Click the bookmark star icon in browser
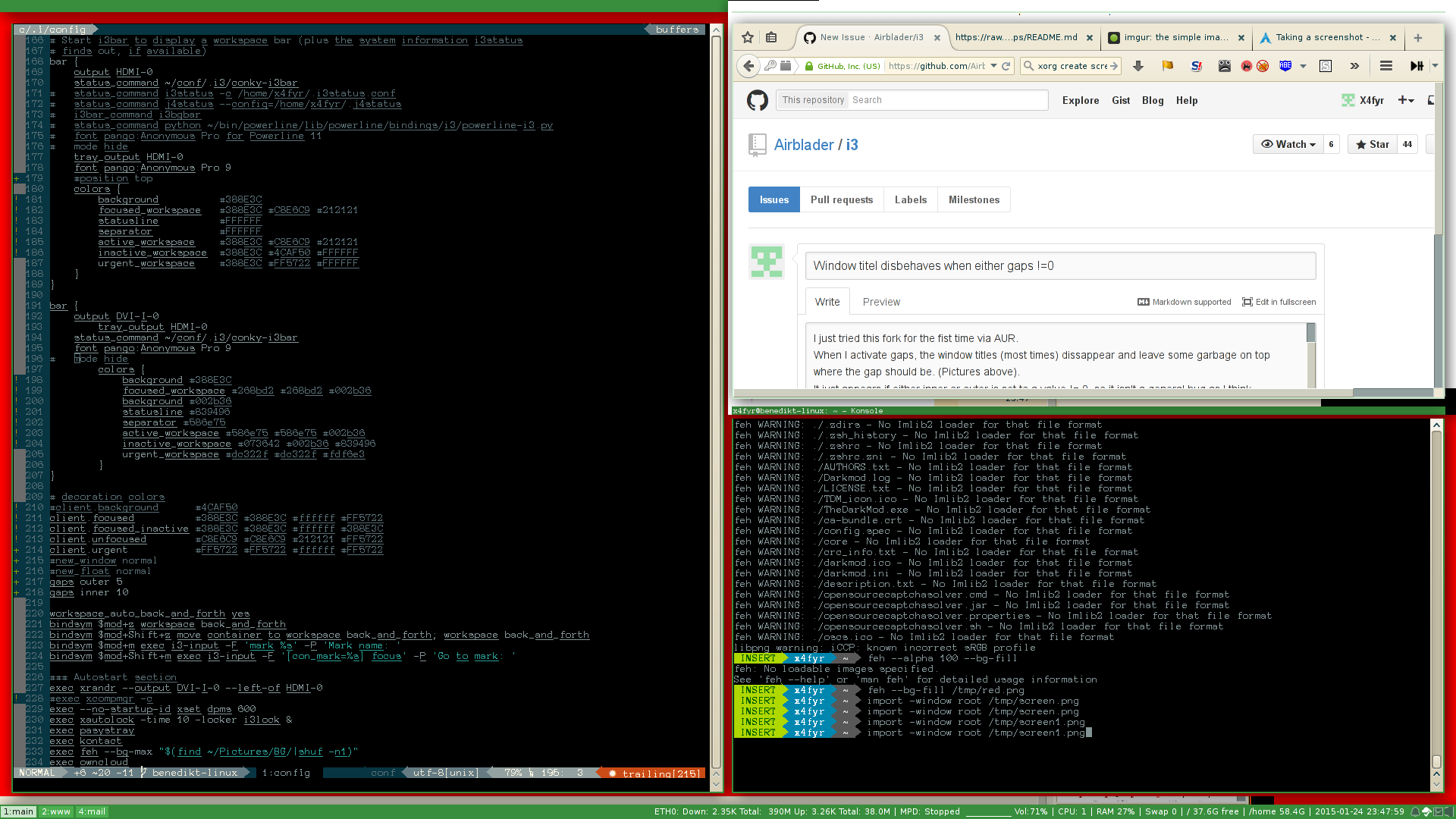 pyautogui.click(x=748, y=37)
